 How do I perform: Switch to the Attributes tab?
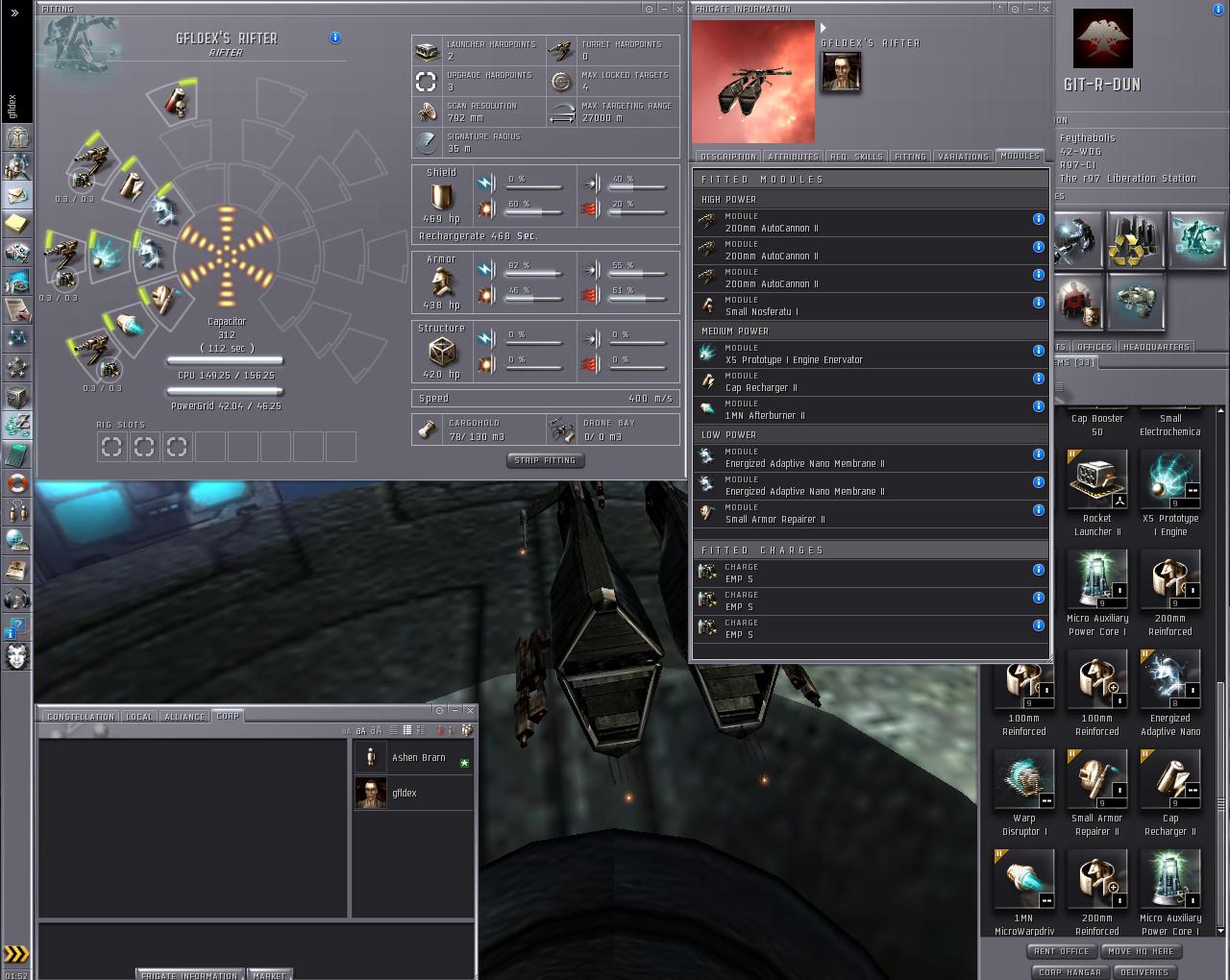click(794, 156)
